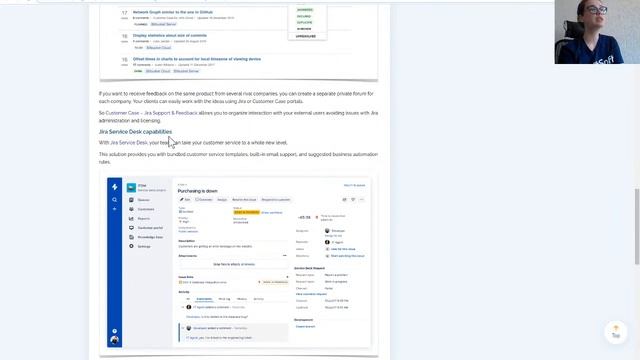This screenshot has height=360, width=640.
Task: Click the help question mark icon in blue sidebar
Action: pyautogui.click(x=115, y=331)
